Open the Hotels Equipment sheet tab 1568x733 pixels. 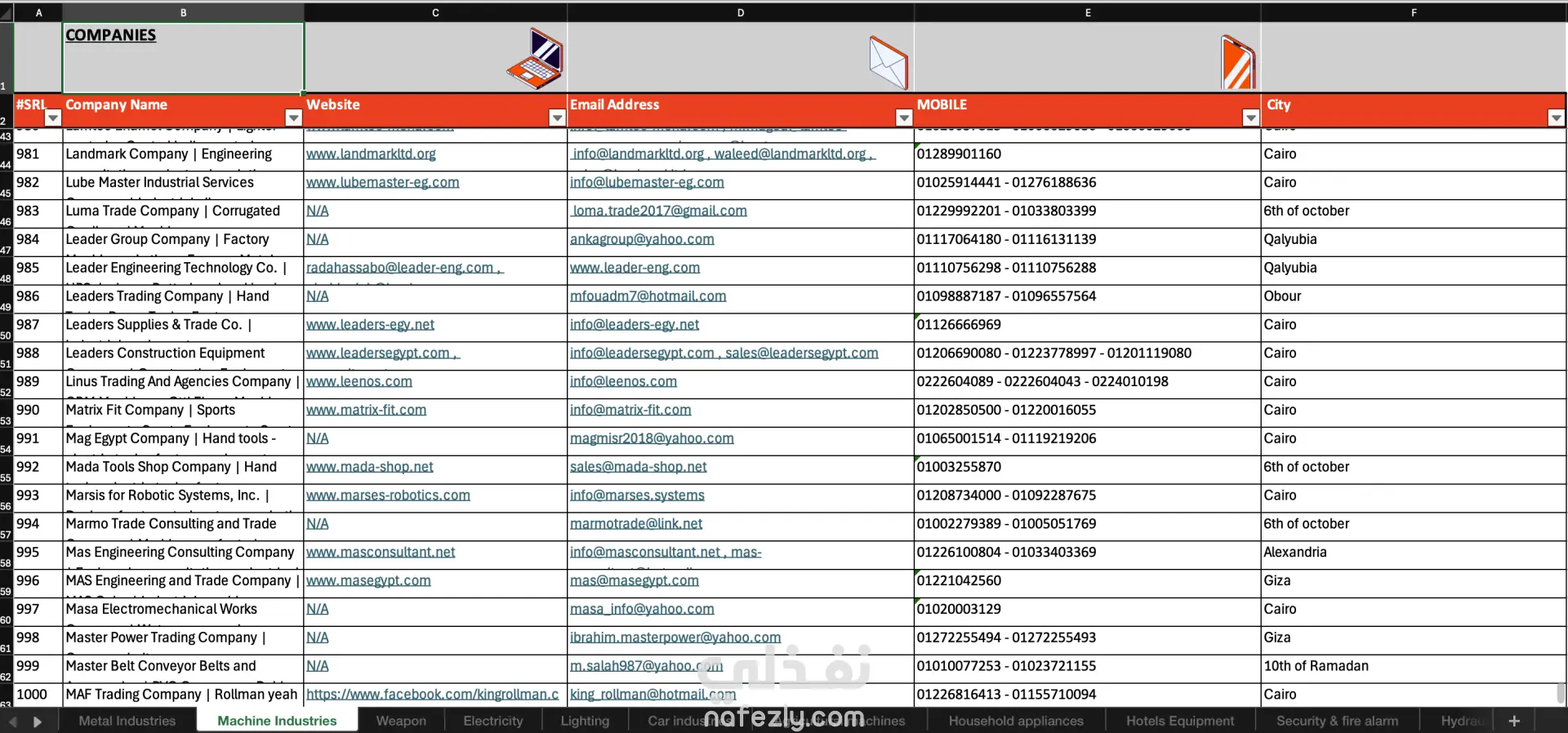1180,721
